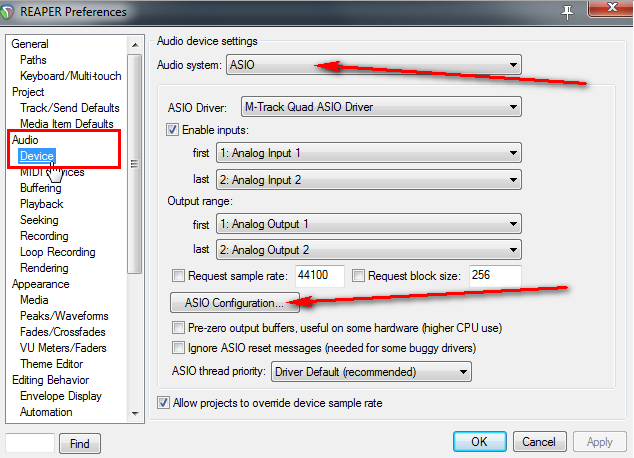The width and height of the screenshot is (634, 458).
Task: Select Keyboard/Multi-touch preferences page
Action: pos(71,76)
